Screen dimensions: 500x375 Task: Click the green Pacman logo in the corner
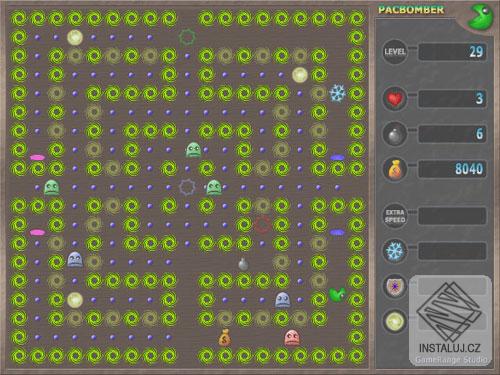(480, 16)
